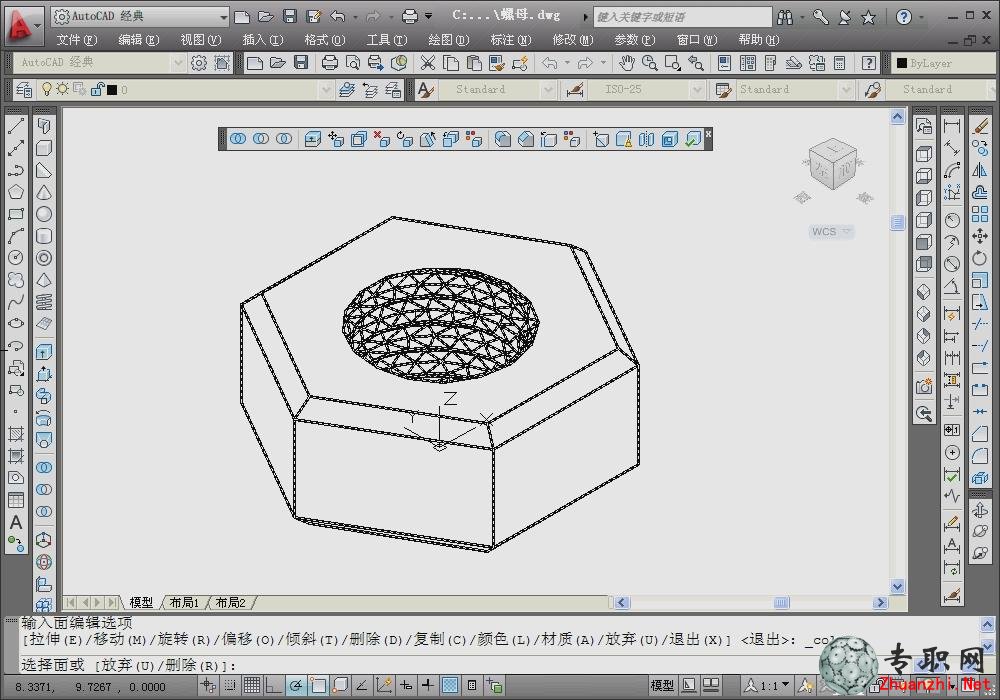The height and width of the screenshot is (700, 1000).
Task: Select the Box solid modeling tool
Action: coord(44,148)
